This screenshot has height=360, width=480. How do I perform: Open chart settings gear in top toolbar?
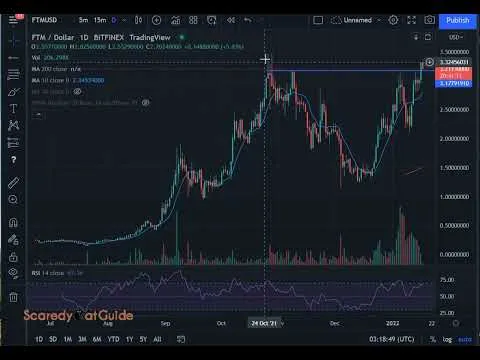click(x=393, y=20)
